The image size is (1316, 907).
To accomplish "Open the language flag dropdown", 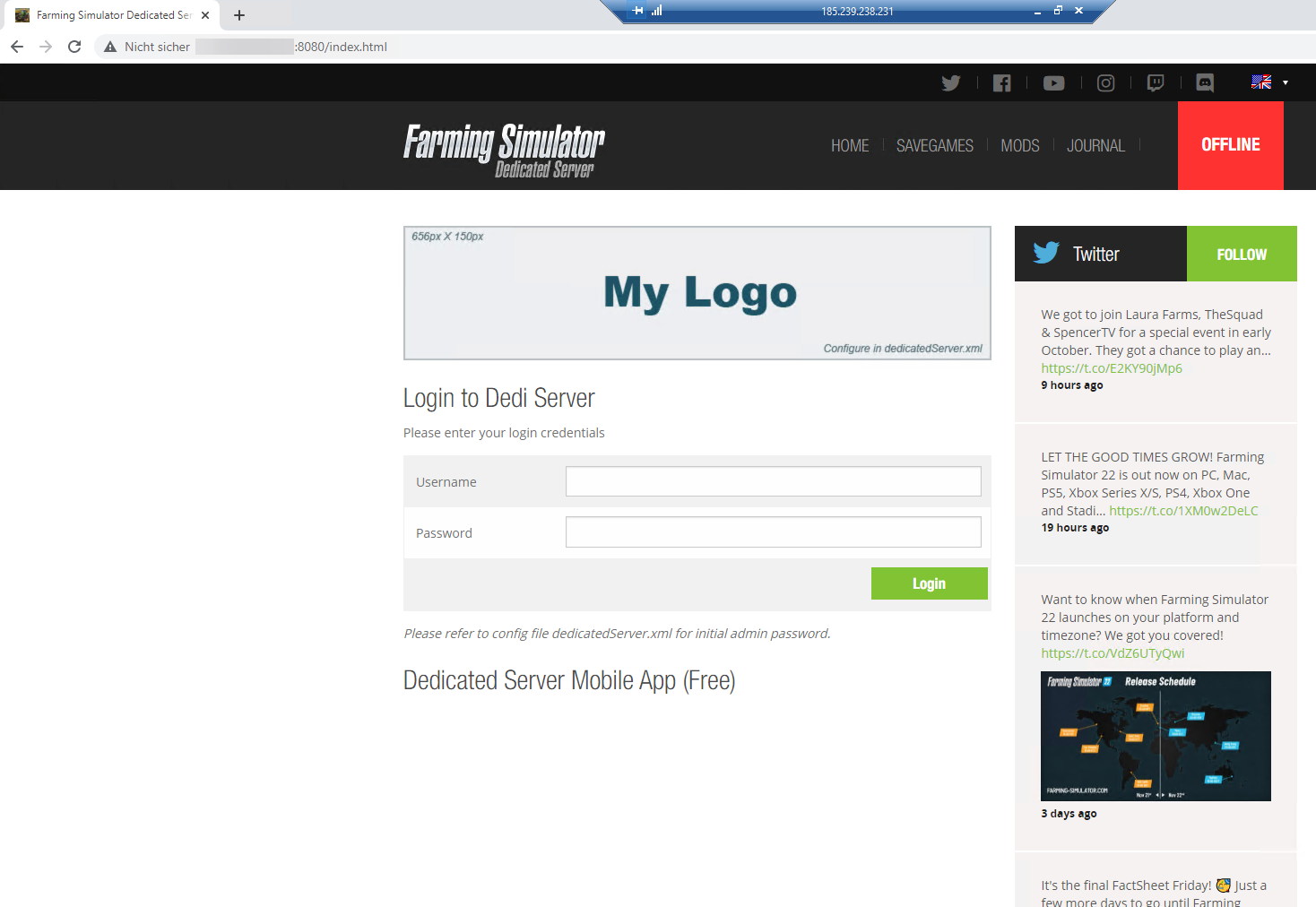I will 1269,82.
